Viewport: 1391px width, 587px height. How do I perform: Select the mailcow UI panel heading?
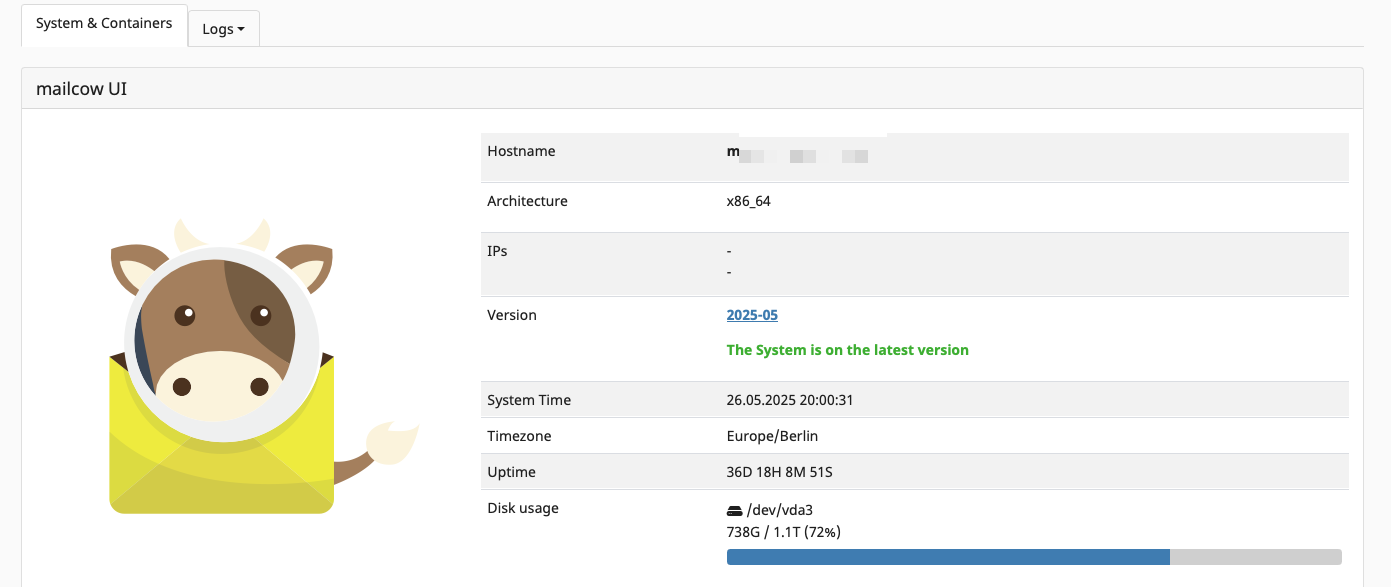pyautogui.click(x=82, y=89)
